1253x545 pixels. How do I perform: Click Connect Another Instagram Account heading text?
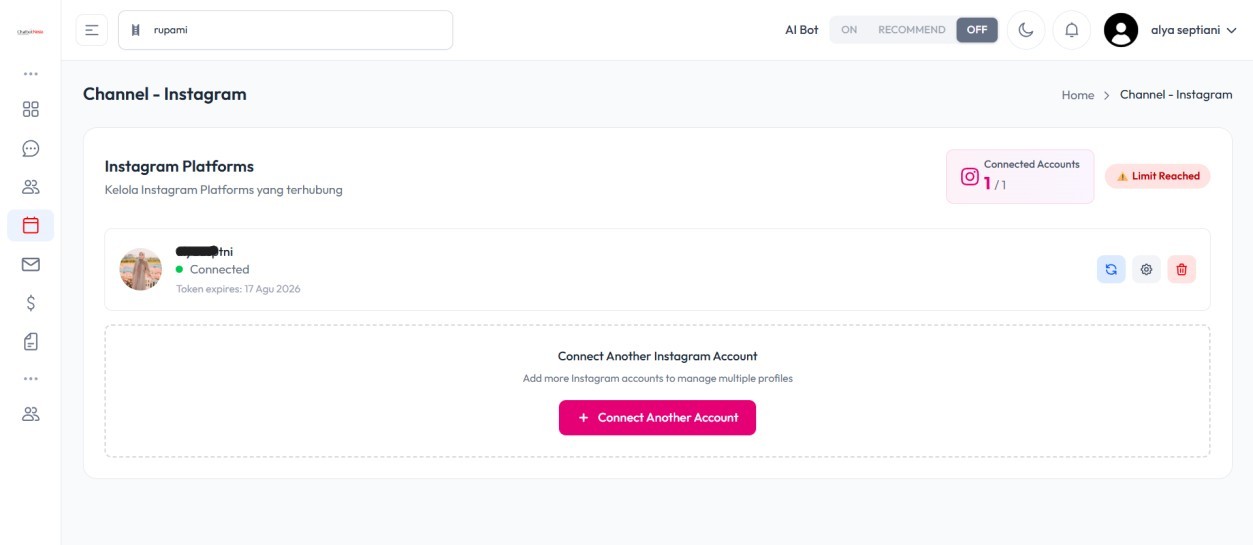pyautogui.click(x=657, y=356)
